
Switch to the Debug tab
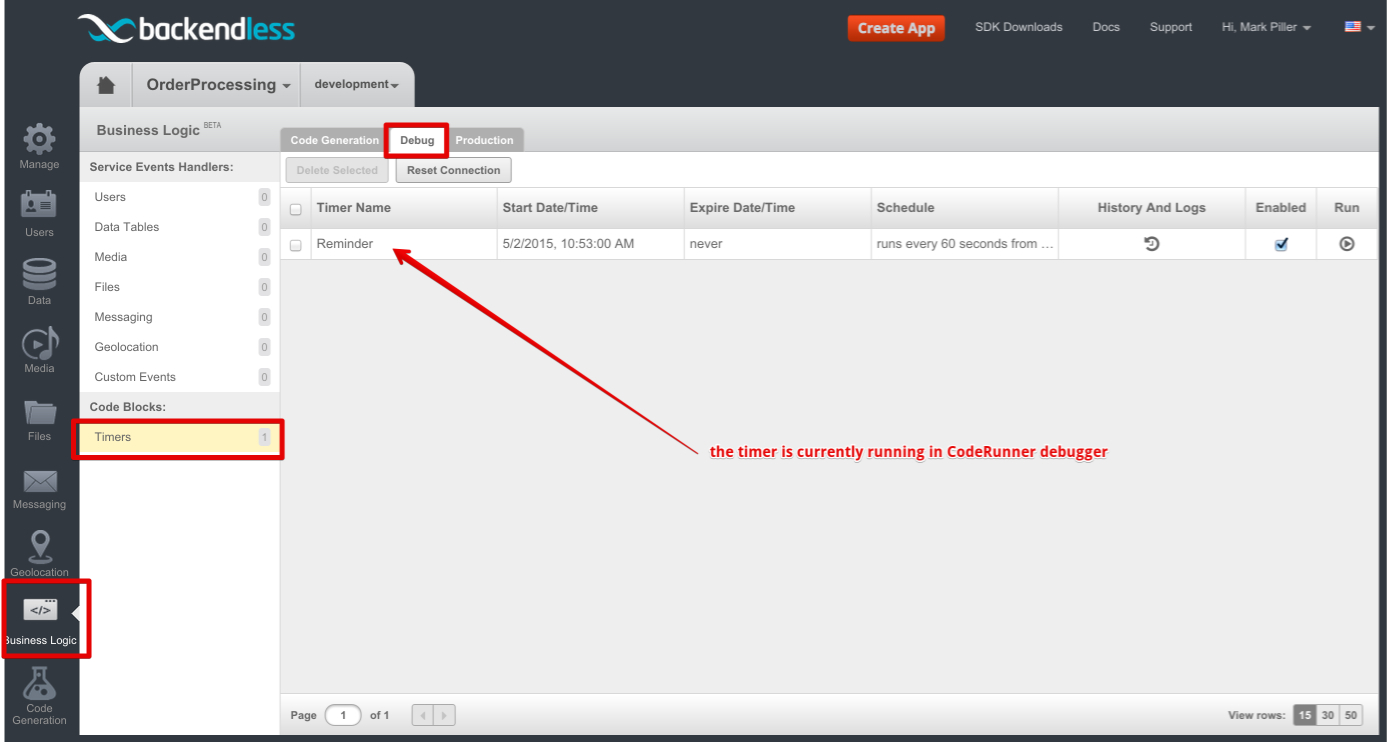tap(417, 140)
